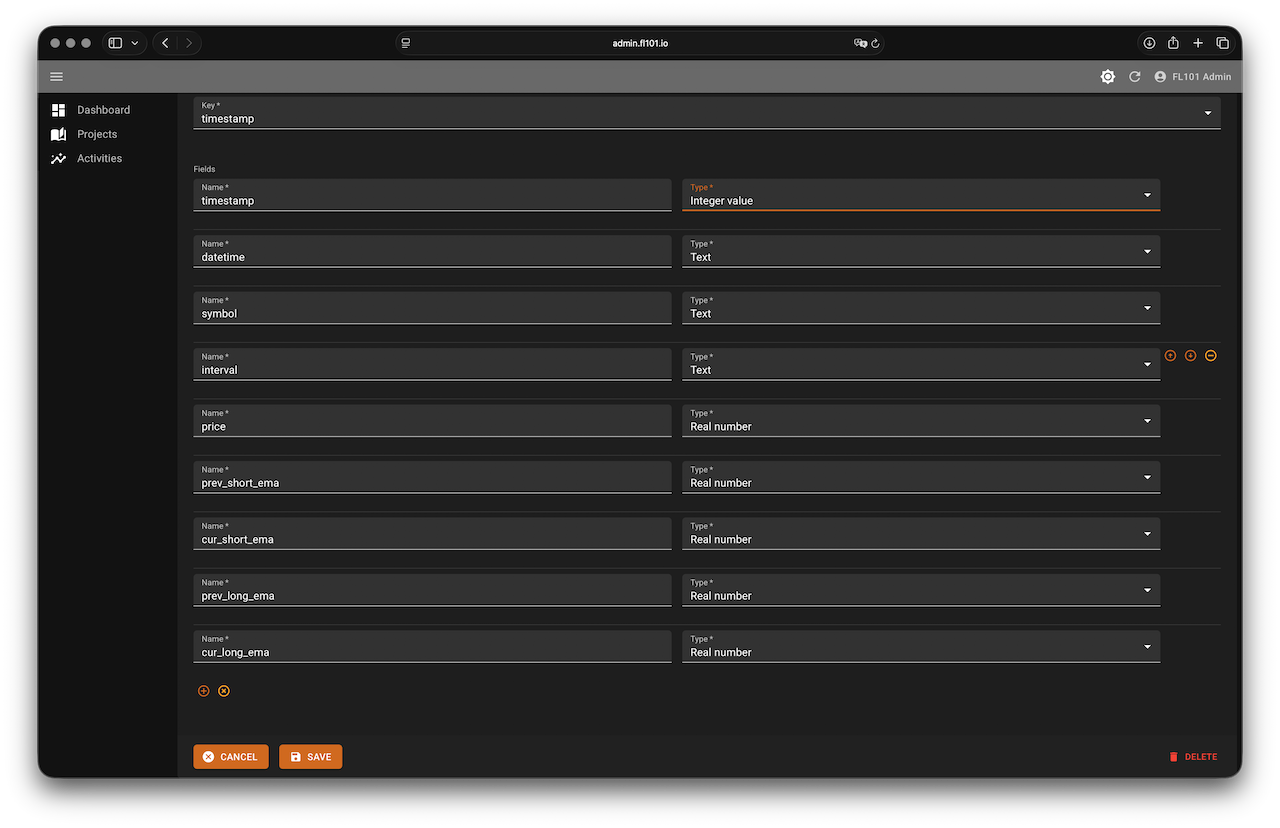Open Type dropdown for the datetime field

click(920, 252)
